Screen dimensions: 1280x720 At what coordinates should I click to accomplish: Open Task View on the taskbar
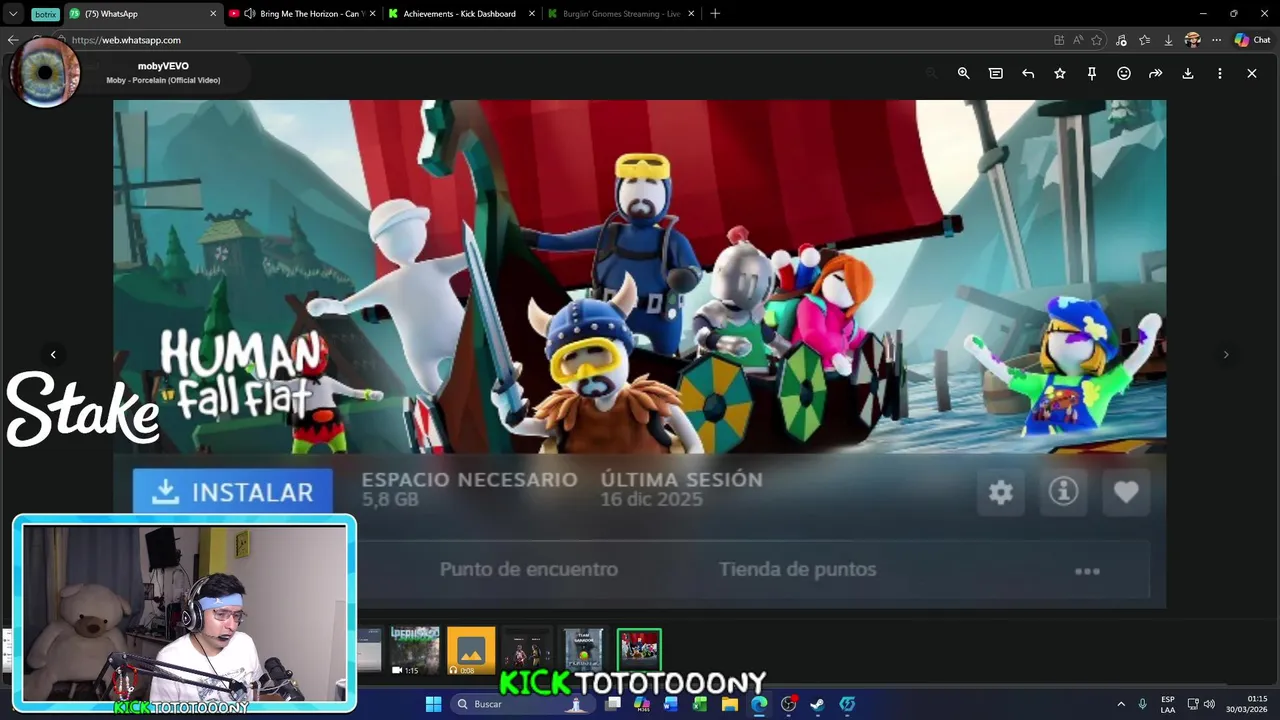[613, 704]
